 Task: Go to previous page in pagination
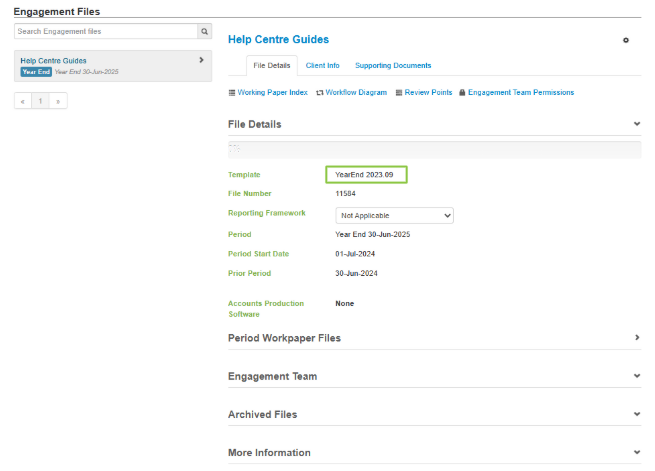click(23, 101)
